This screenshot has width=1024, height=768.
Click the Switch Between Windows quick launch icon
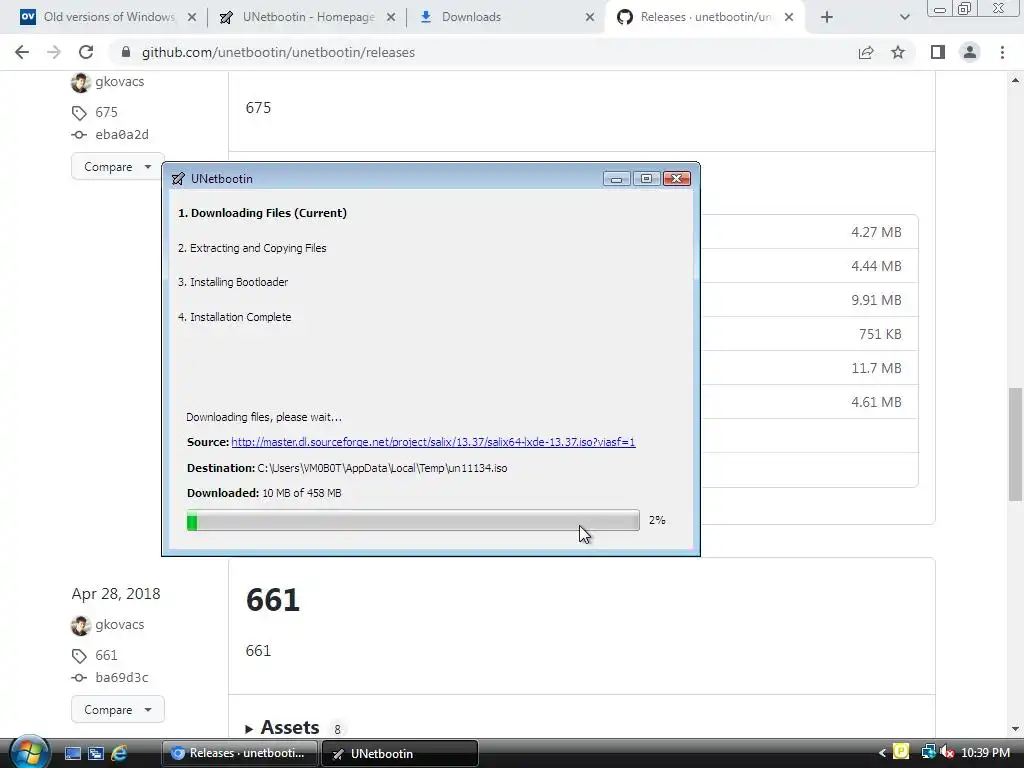tap(96, 754)
